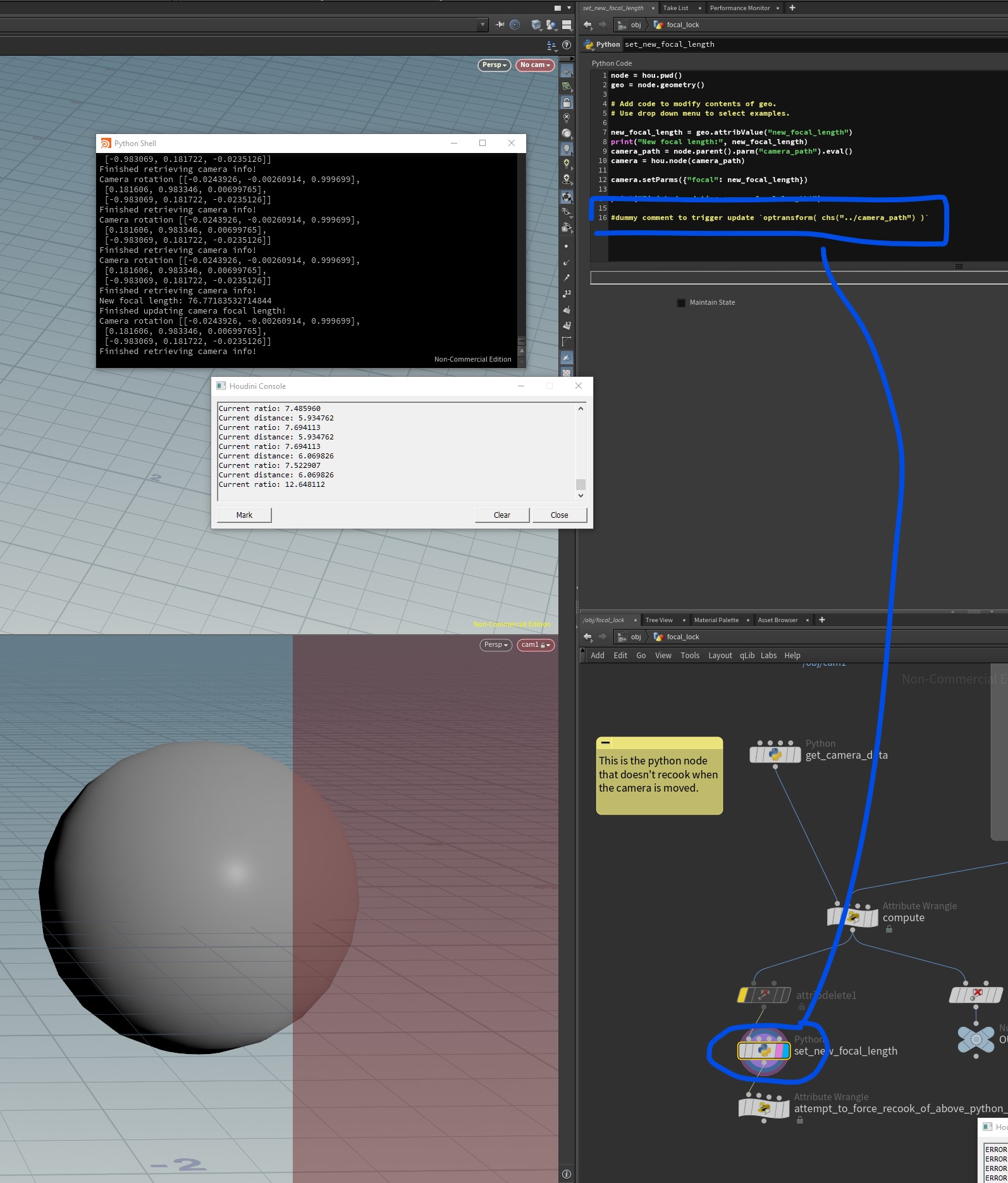This screenshot has height=1183, width=1008.
Task: Select the attempt_to_force_recook wrangle node
Action: [x=764, y=1107]
